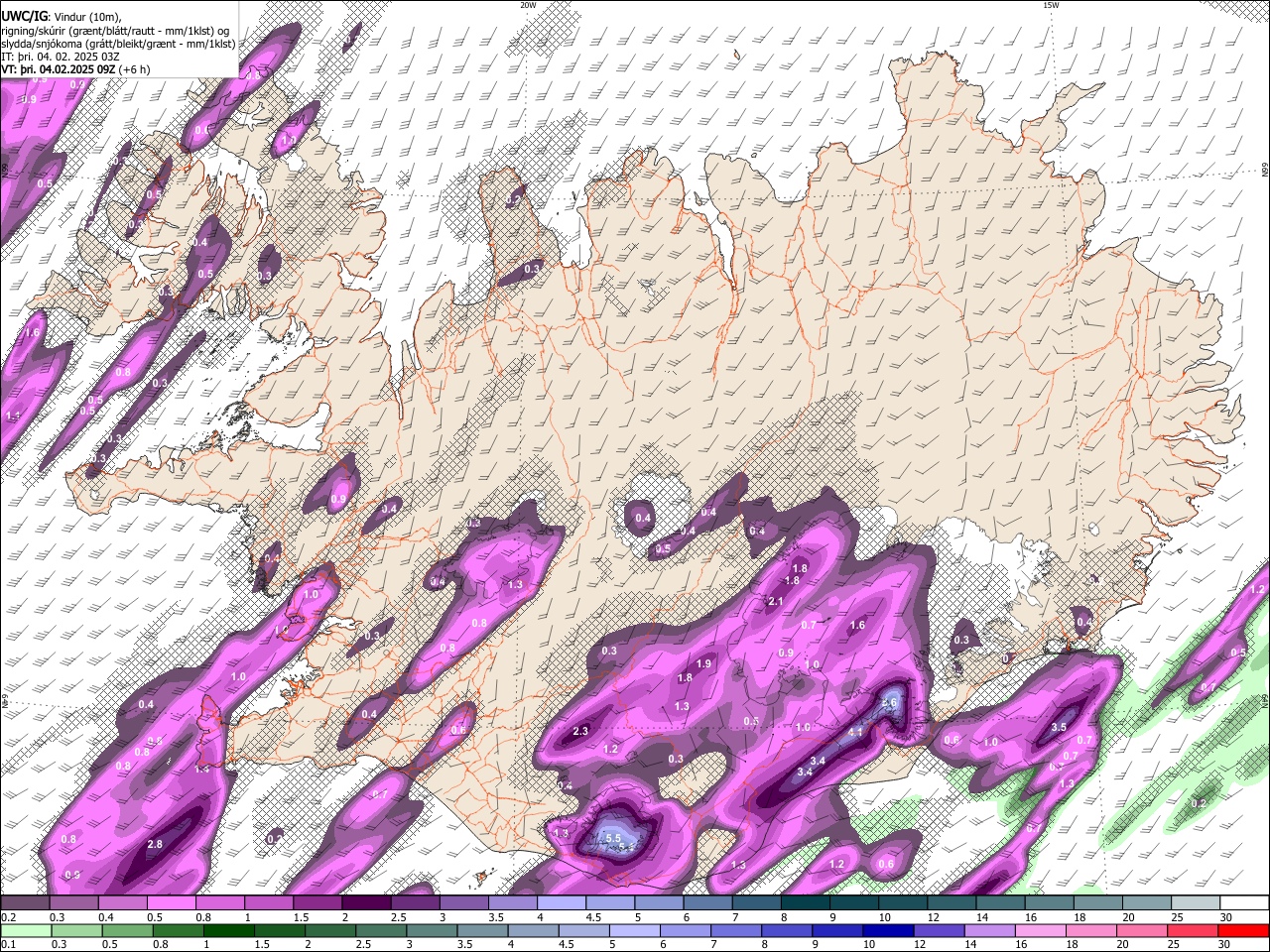Image resolution: width=1270 pixels, height=952 pixels.
Task: Click the '20W' longitude label at top
Action: [528, 5]
